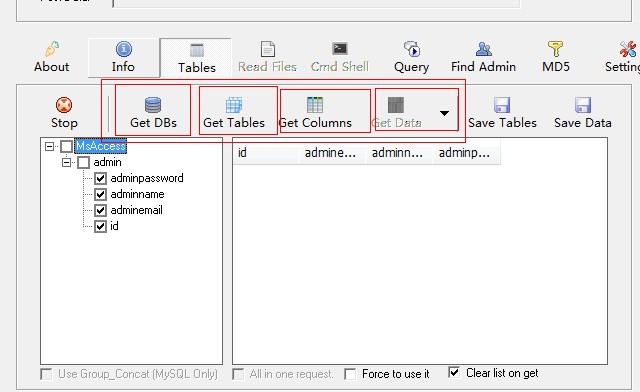Screen dimensions: 640x392
Task: Click the Get Data button
Action: [x=396, y=113]
